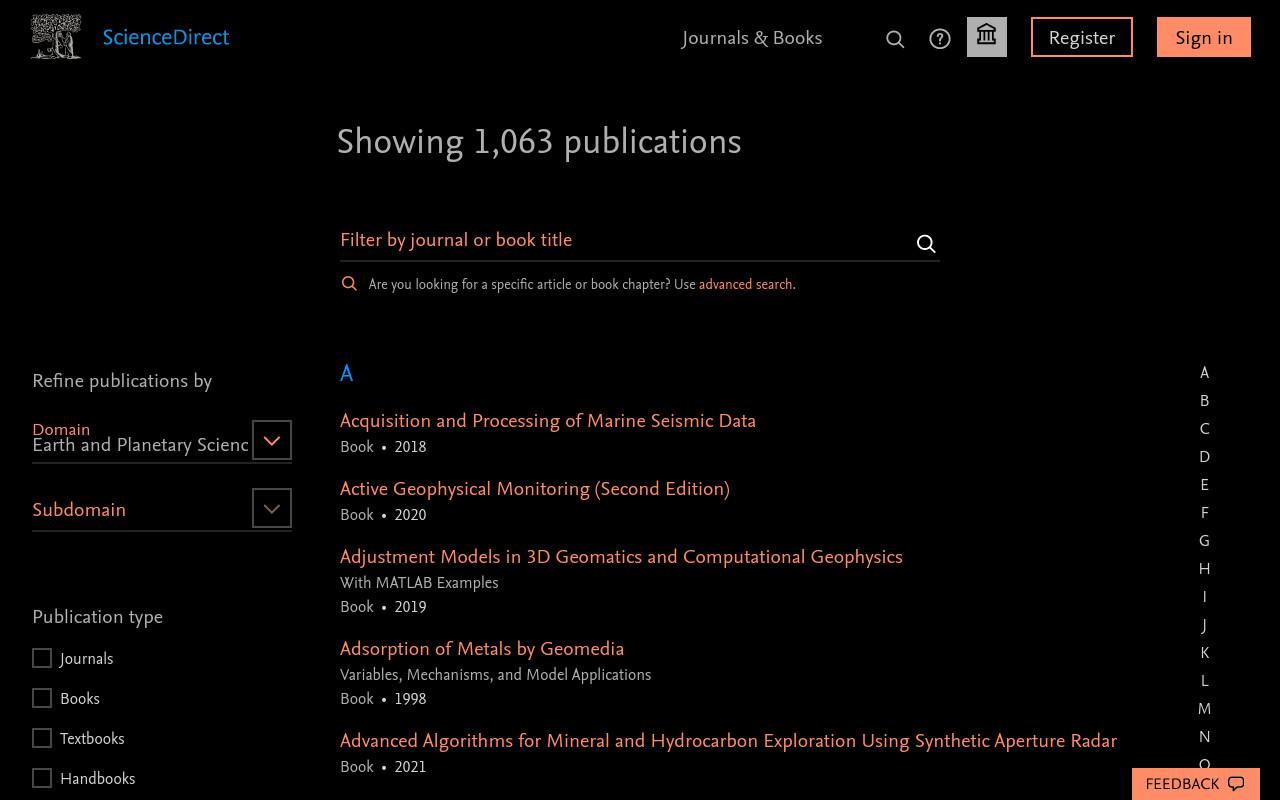Jump to letter N in index
1280x800 pixels.
[1204, 737]
